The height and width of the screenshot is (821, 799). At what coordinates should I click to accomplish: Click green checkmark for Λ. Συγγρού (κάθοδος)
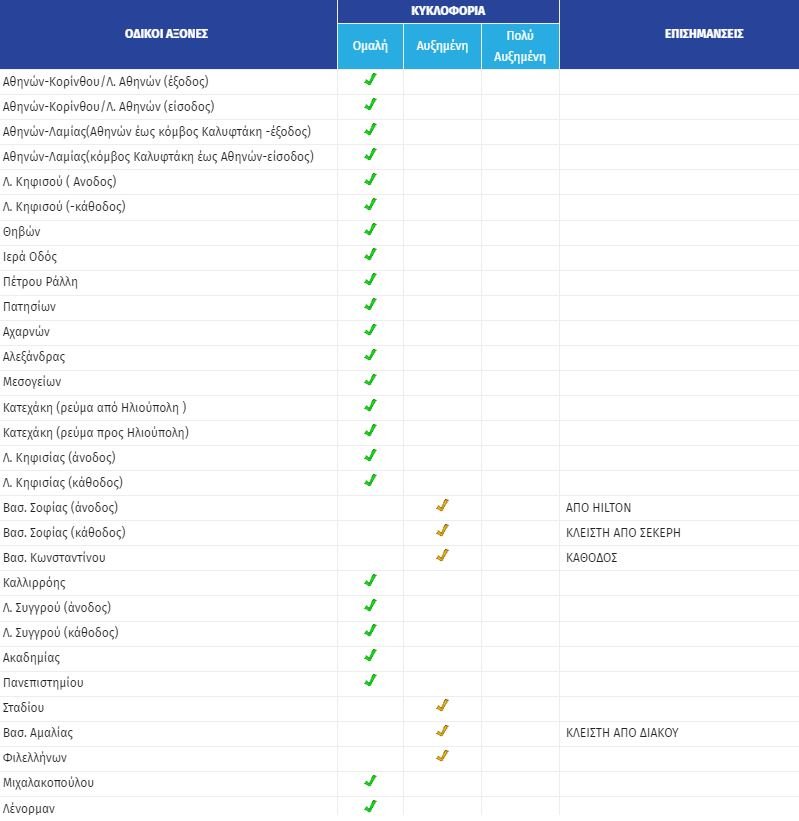pyautogui.click(x=370, y=630)
